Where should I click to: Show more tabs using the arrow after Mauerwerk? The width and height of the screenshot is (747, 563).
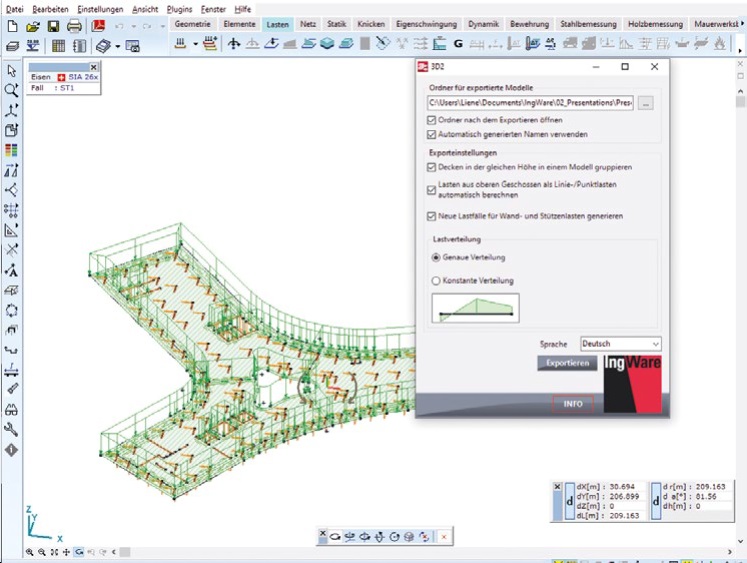coord(742,23)
